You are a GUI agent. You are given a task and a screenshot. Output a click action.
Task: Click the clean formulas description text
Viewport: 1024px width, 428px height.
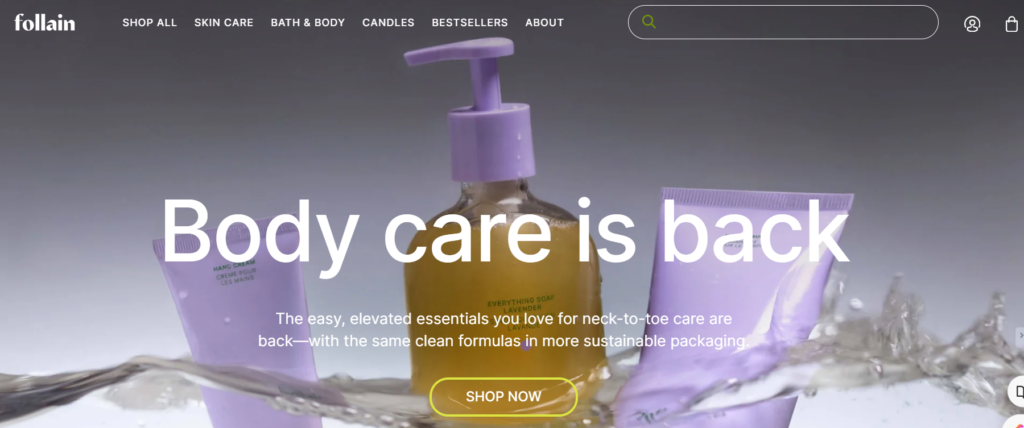pos(504,330)
